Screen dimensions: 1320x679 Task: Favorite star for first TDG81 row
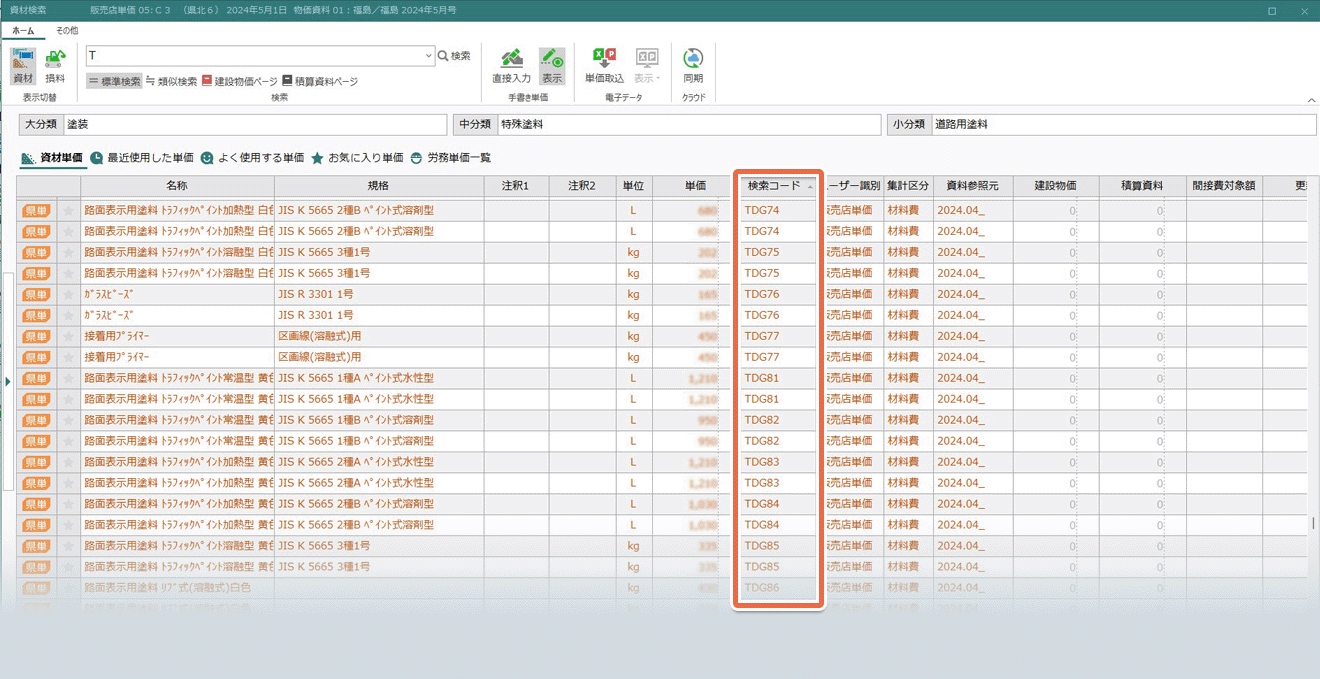(x=69, y=379)
